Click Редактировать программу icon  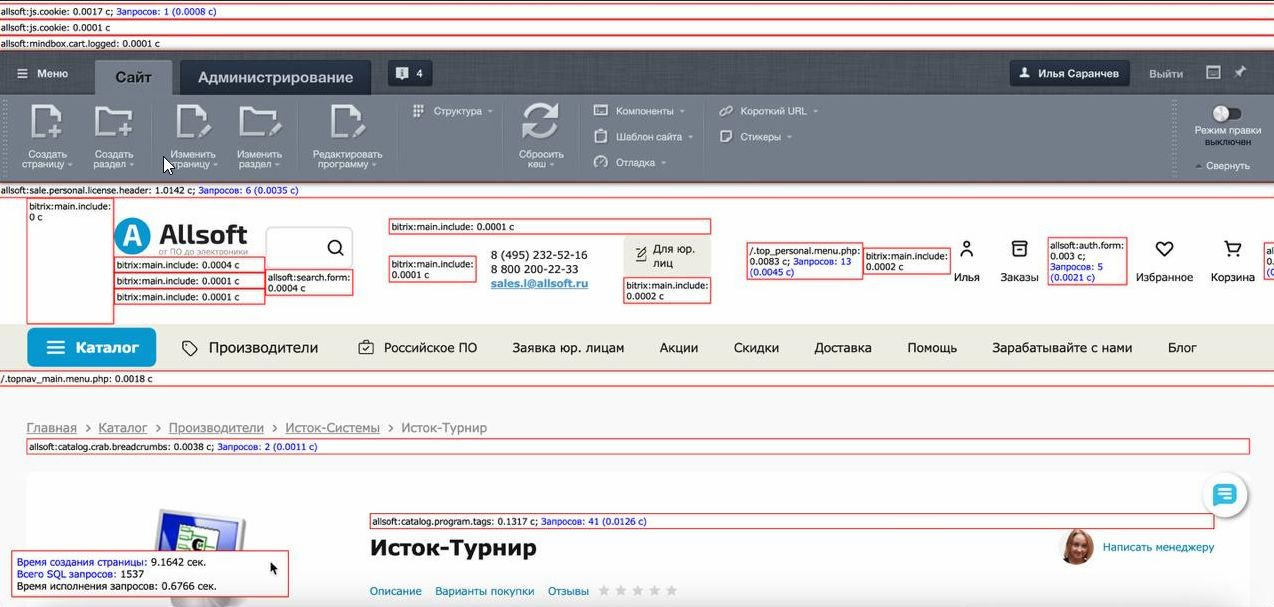[x=347, y=122]
